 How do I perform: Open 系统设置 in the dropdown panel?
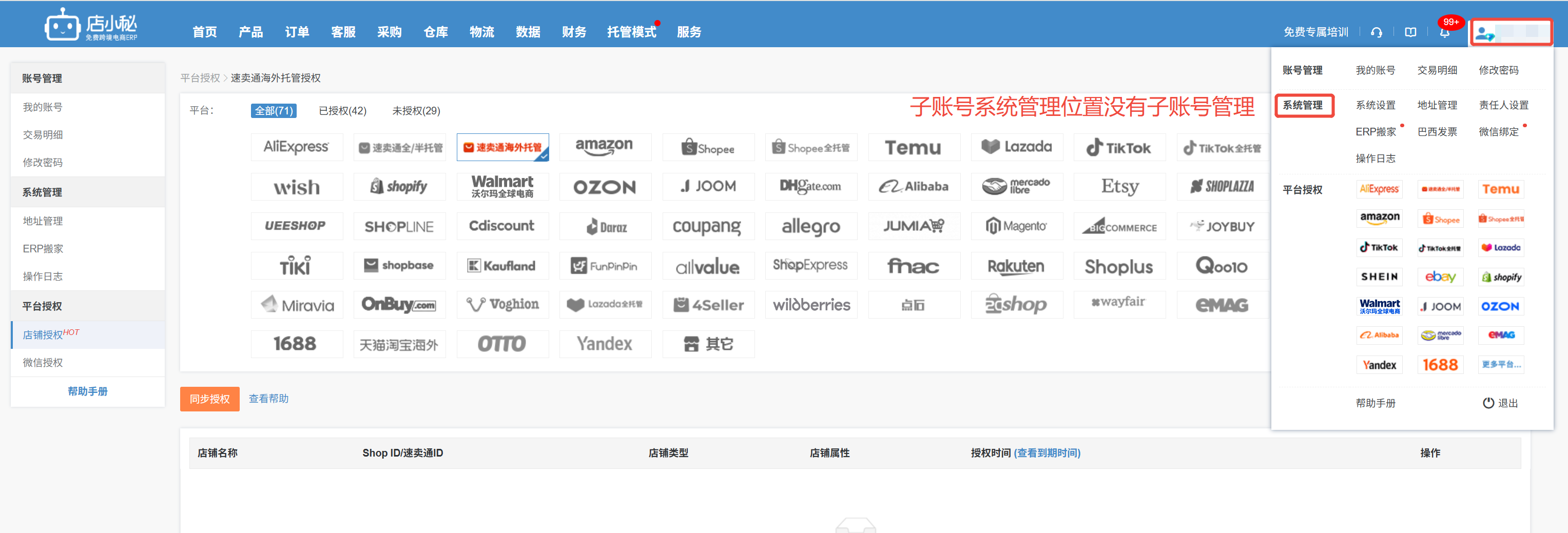1376,105
